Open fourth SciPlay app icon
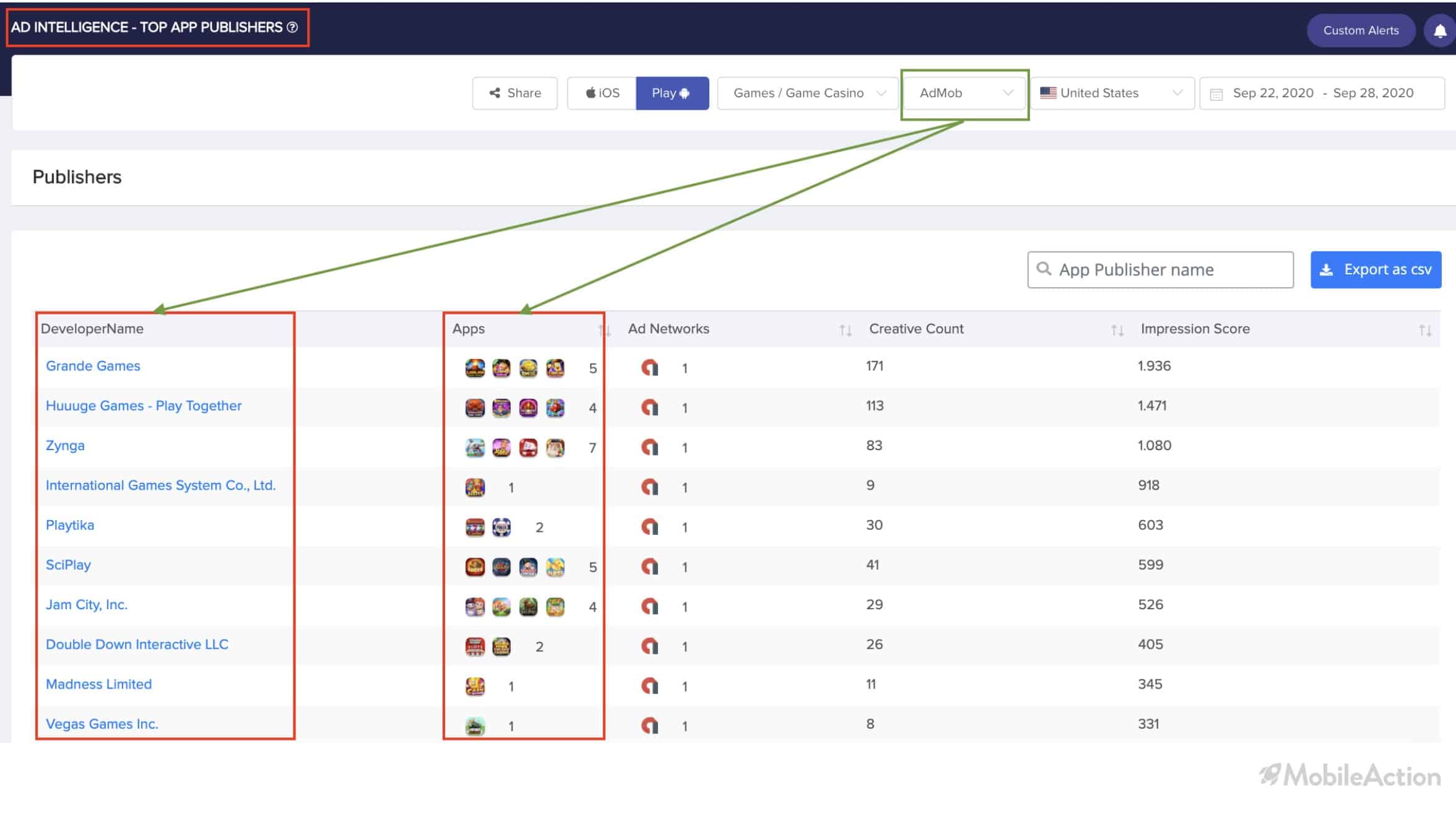This screenshot has width=1456, height=816. click(x=555, y=566)
